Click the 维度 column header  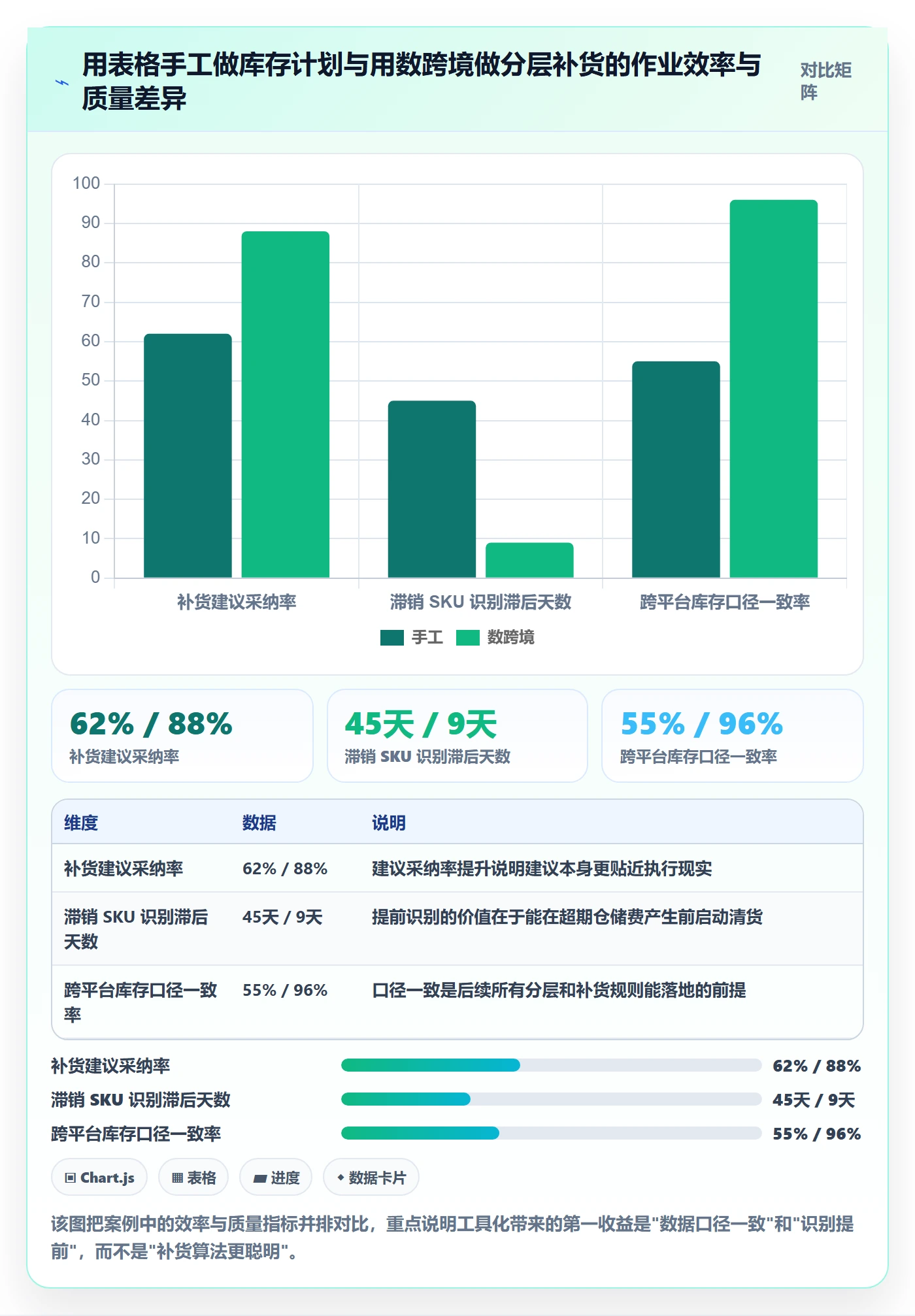click(x=81, y=823)
